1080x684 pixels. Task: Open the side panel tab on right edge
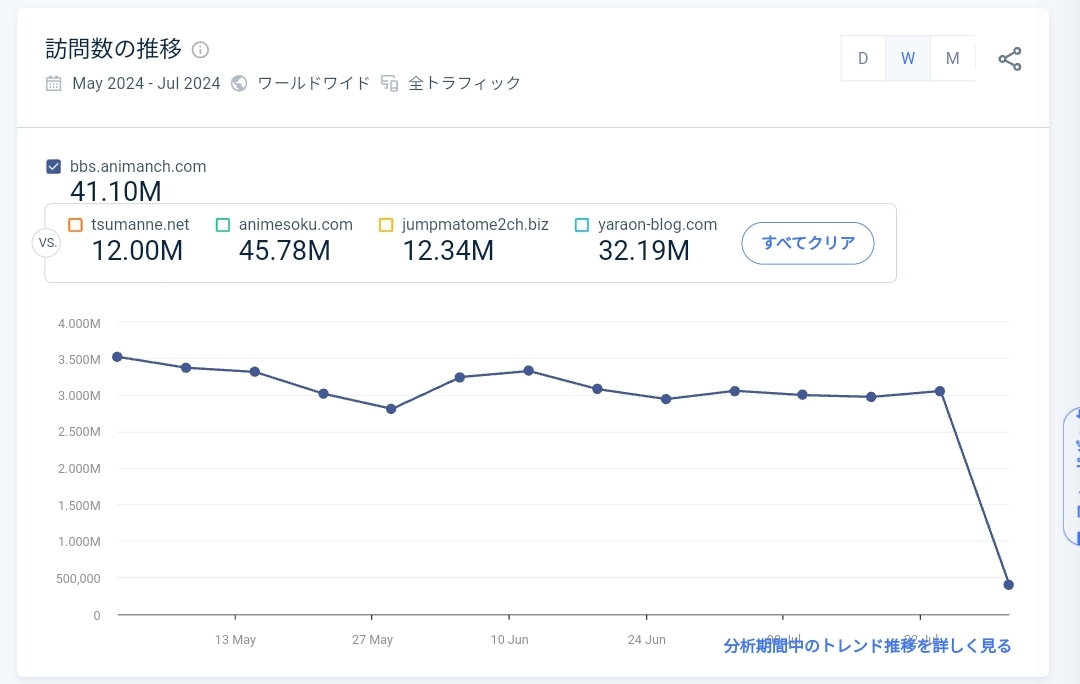point(1072,476)
